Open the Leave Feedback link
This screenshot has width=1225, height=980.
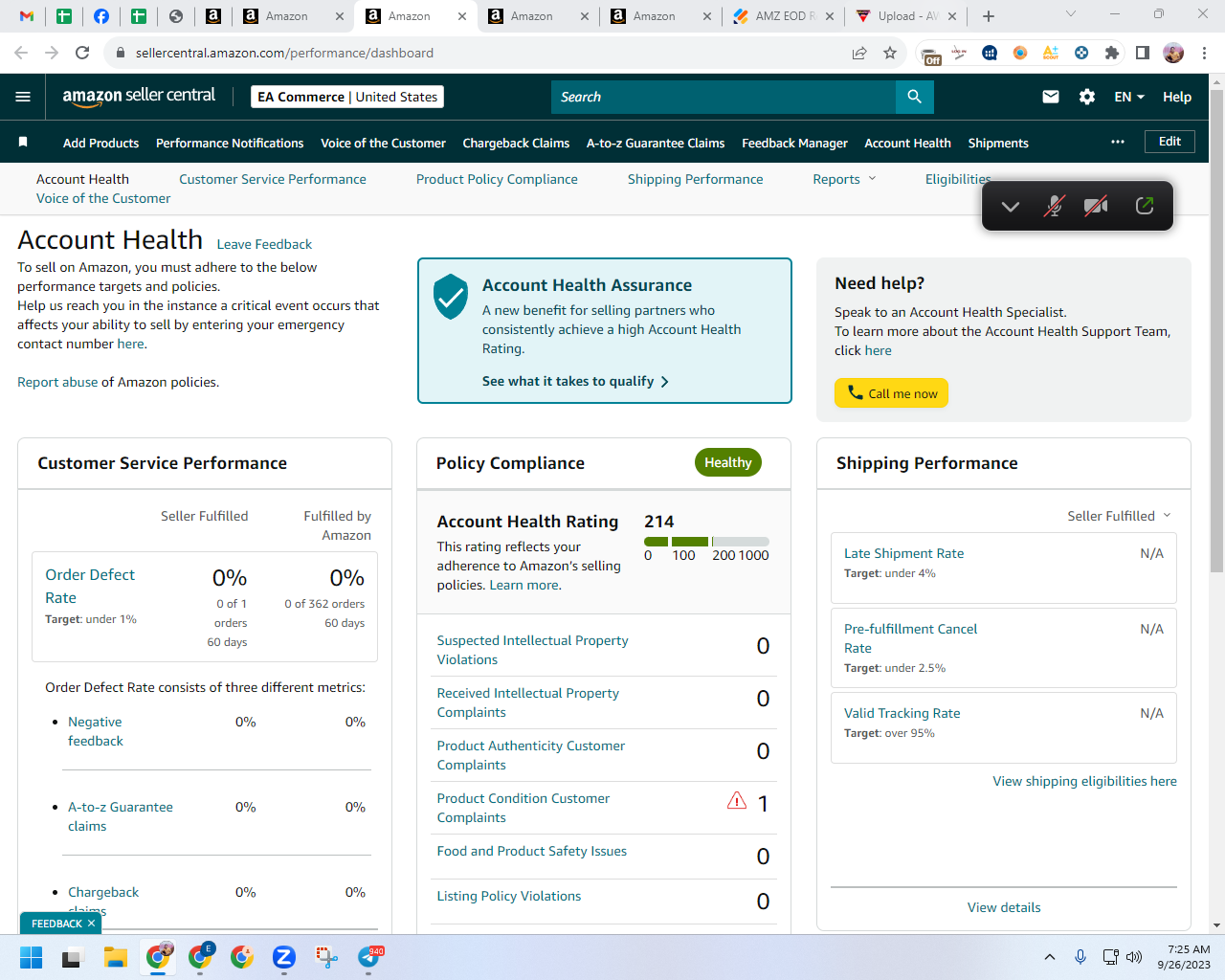[x=264, y=244]
